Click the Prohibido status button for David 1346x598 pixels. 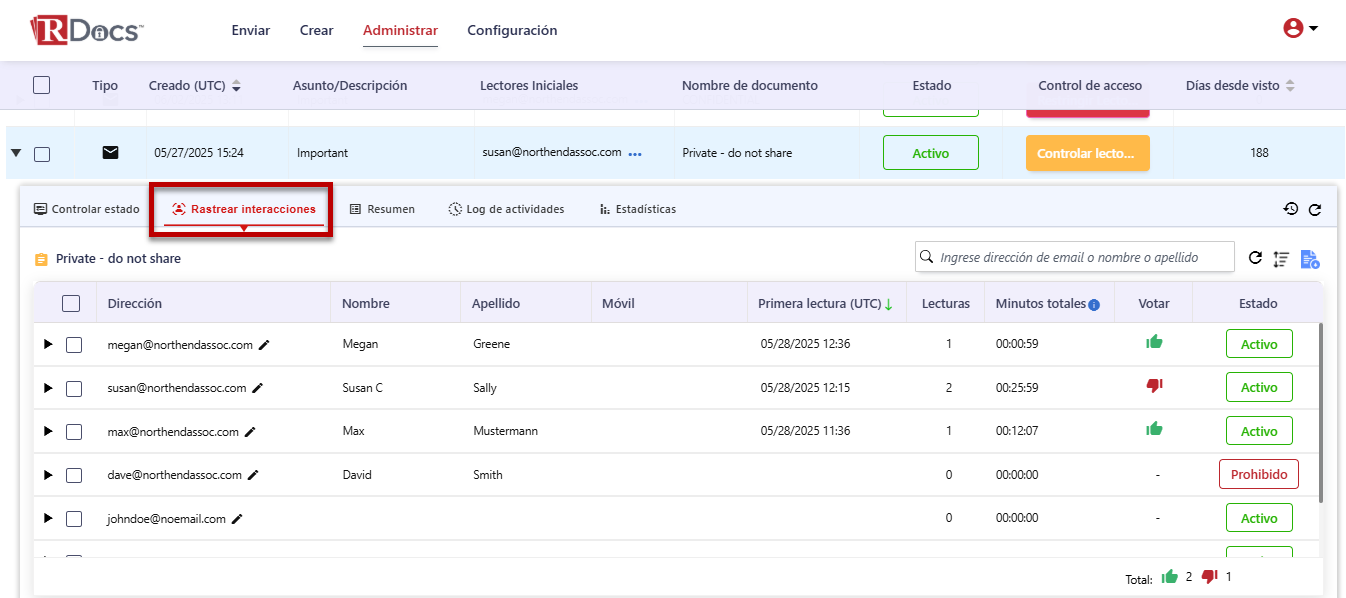[x=1258, y=475]
